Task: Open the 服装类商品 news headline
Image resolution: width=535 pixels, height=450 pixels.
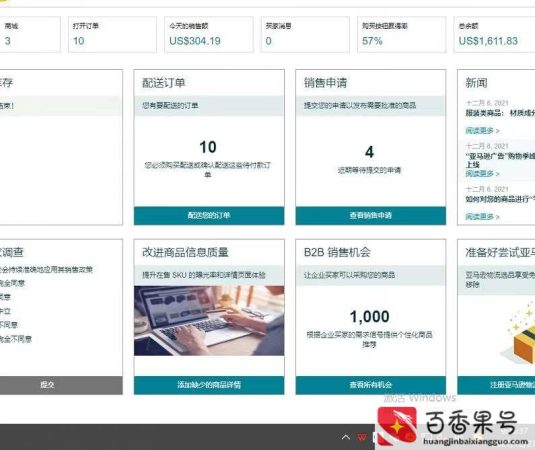Action: 500,113
